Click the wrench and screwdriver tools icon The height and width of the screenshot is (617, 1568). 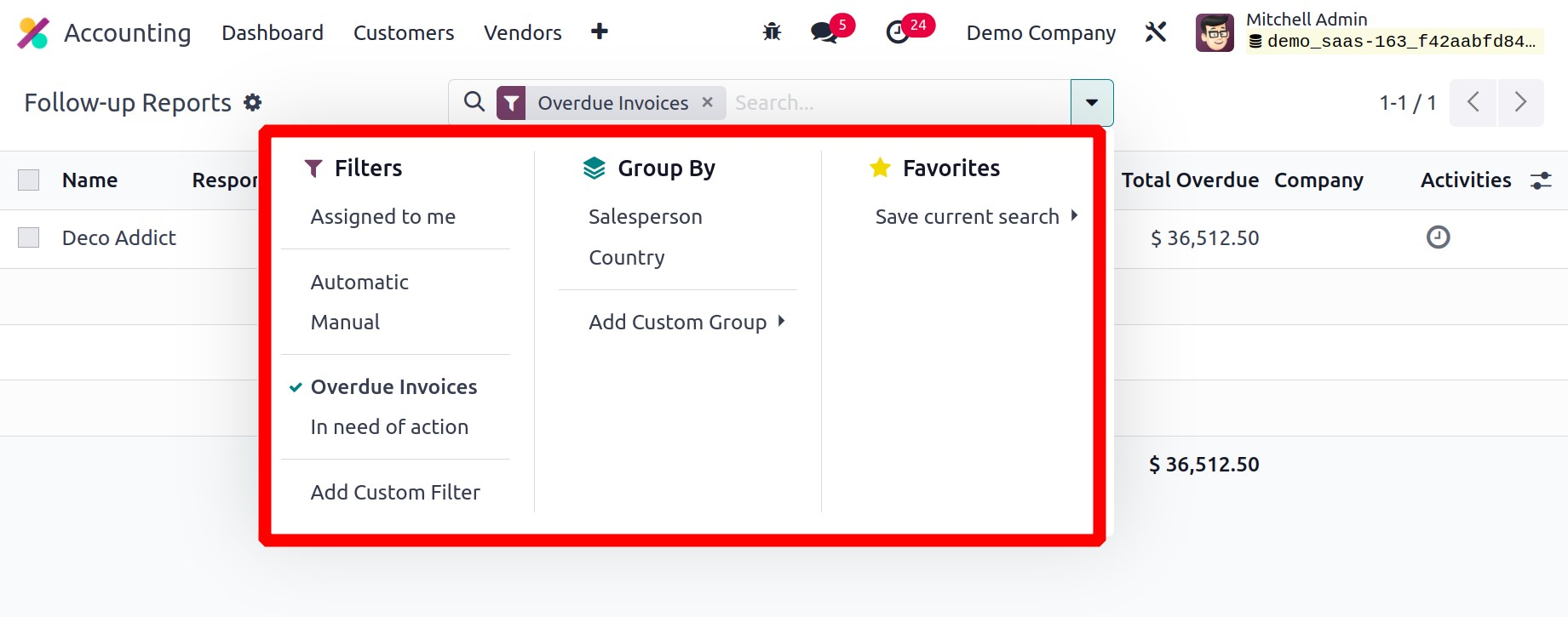1156,32
